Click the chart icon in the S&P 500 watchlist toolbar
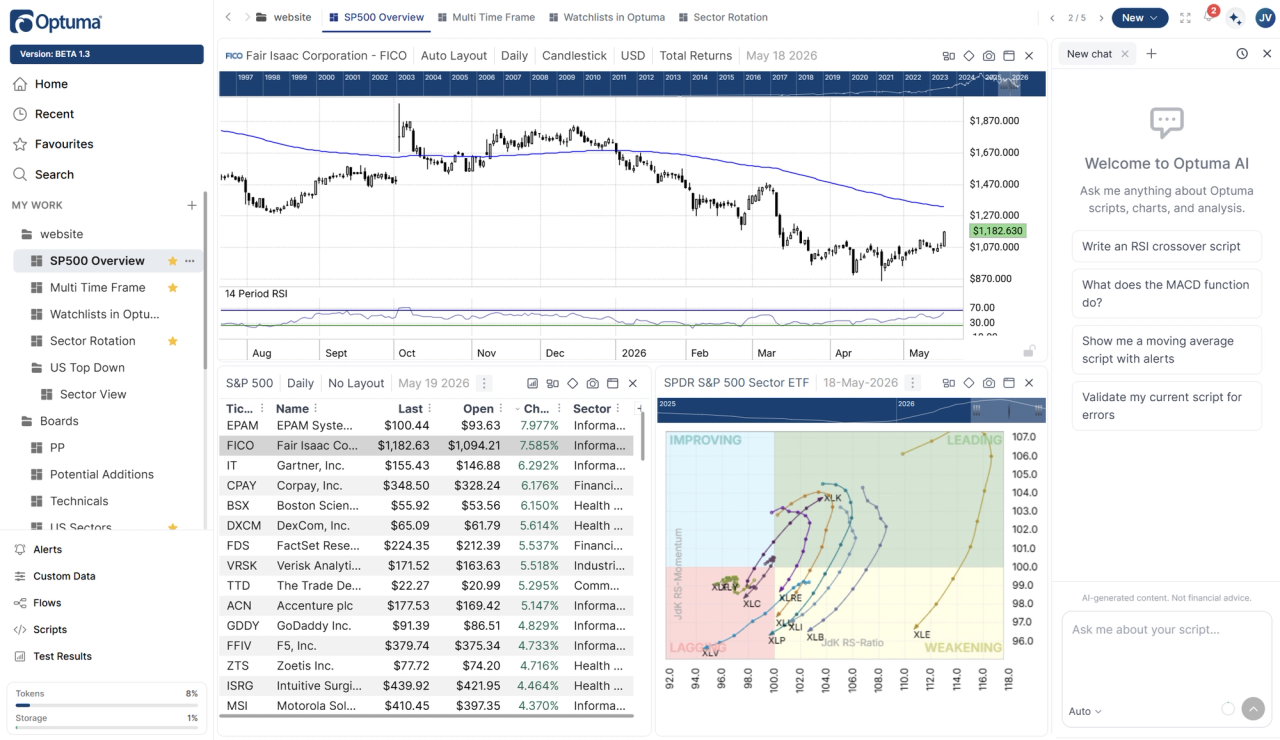Screen dimensions: 1280x740 [532, 383]
